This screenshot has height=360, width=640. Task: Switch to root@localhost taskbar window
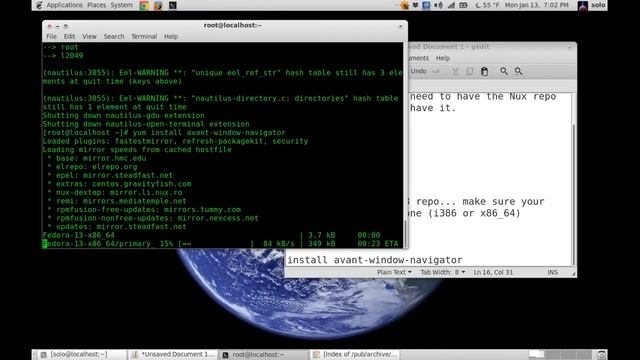click(x=264, y=355)
